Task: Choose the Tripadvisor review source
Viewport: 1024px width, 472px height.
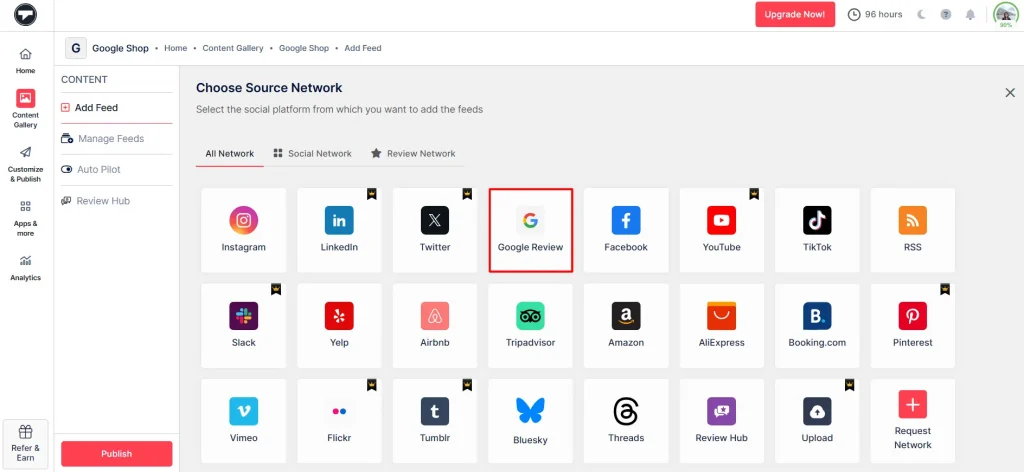Action: click(x=530, y=325)
